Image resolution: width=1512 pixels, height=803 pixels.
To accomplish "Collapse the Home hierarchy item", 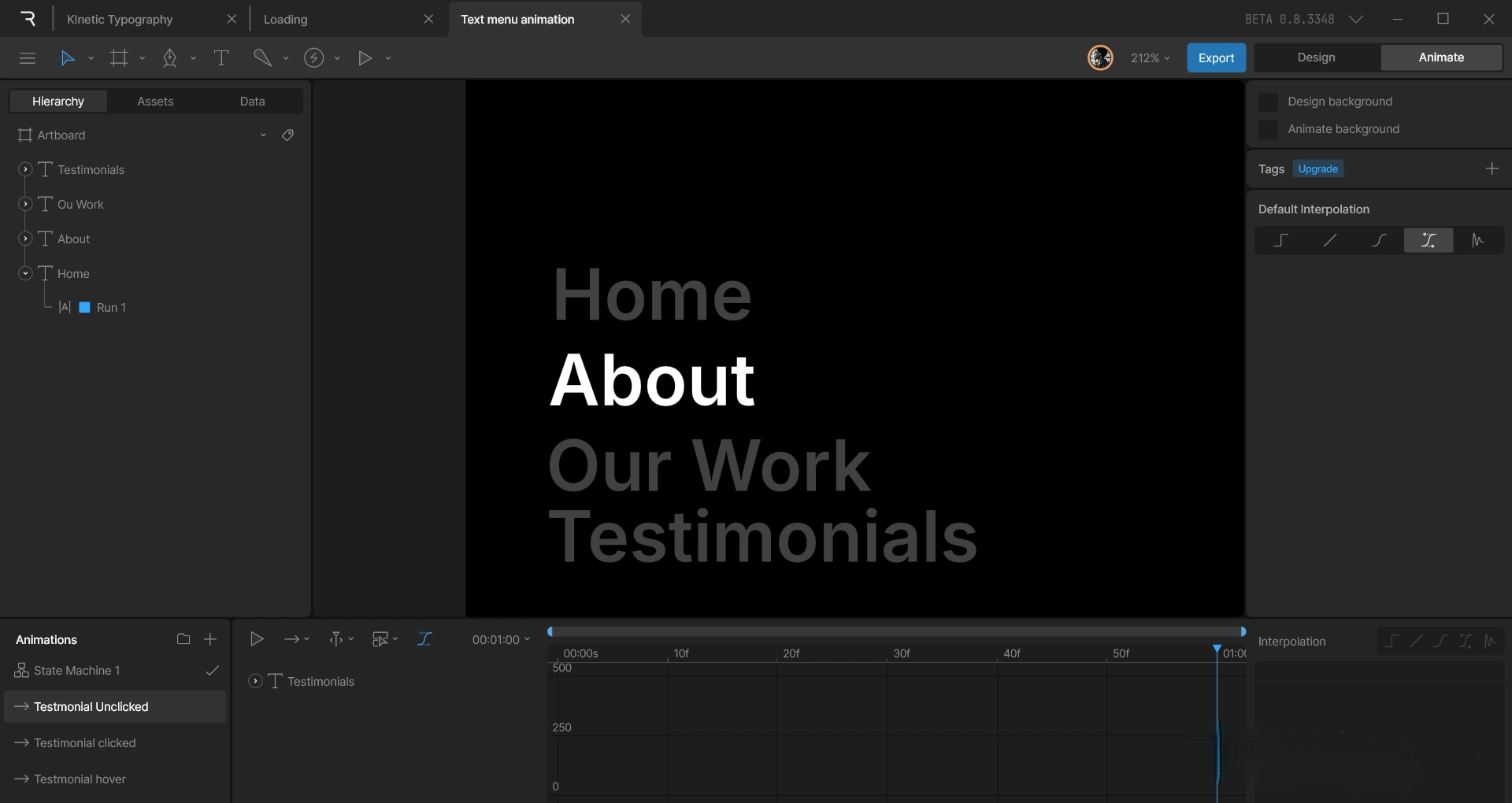I will click(25, 273).
